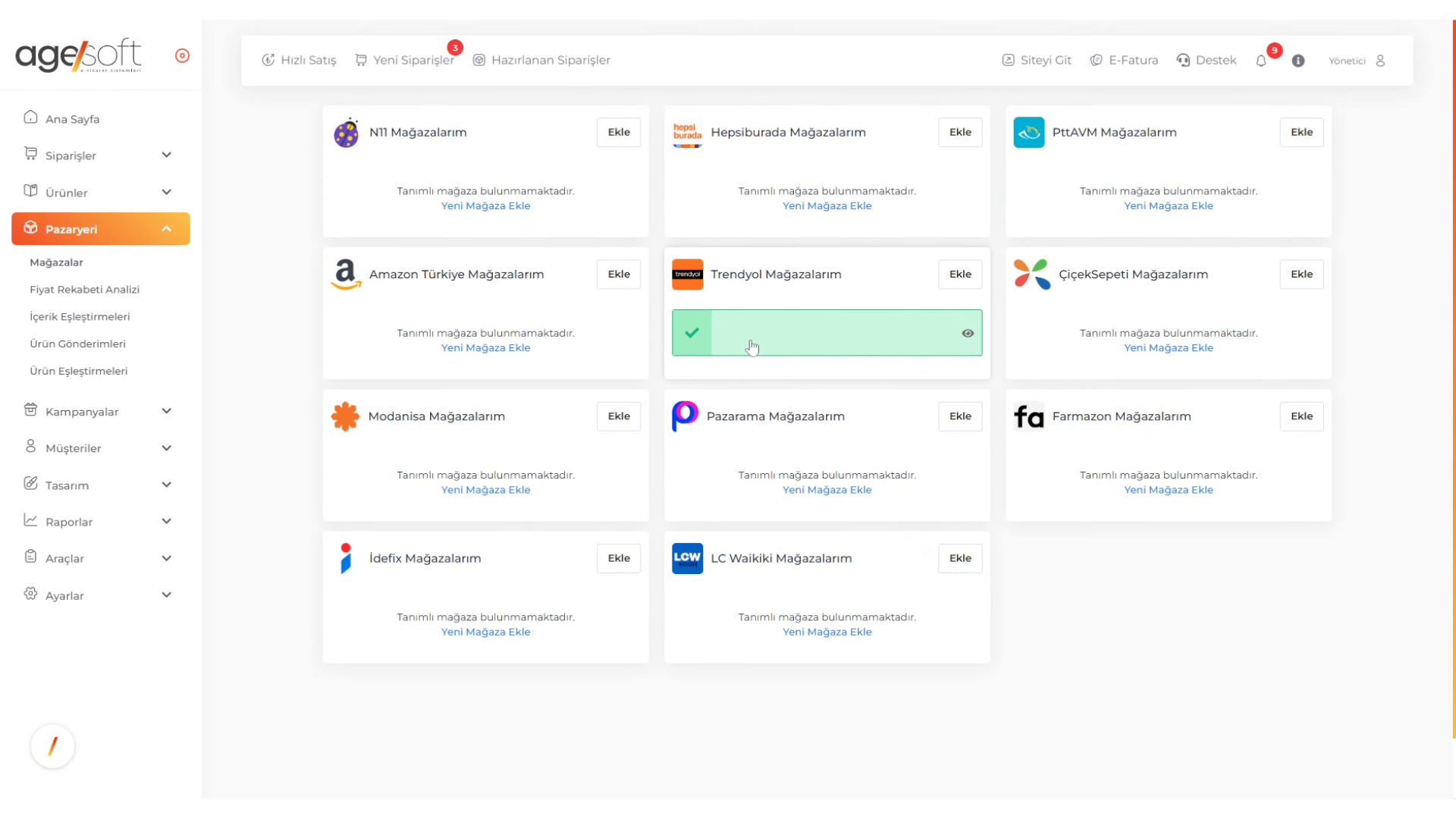The width and height of the screenshot is (1456, 819).
Task: Click the Trendyol logo icon
Action: pyautogui.click(x=687, y=275)
